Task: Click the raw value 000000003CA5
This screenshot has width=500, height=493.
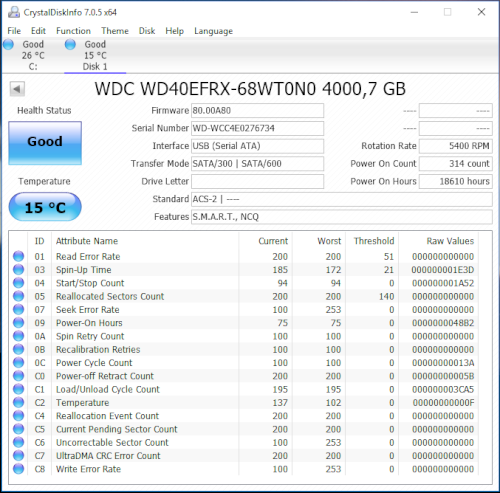Action: click(x=443, y=389)
